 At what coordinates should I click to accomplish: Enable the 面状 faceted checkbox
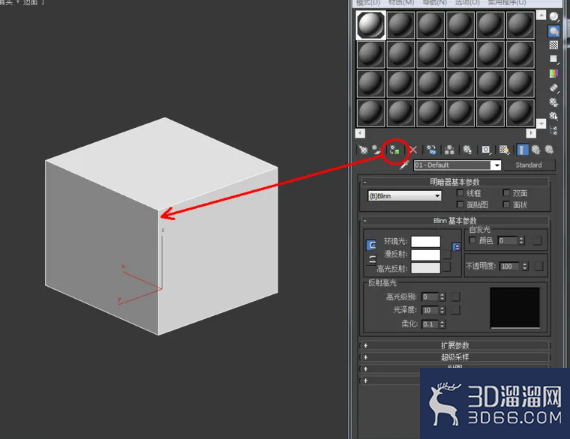(x=506, y=205)
